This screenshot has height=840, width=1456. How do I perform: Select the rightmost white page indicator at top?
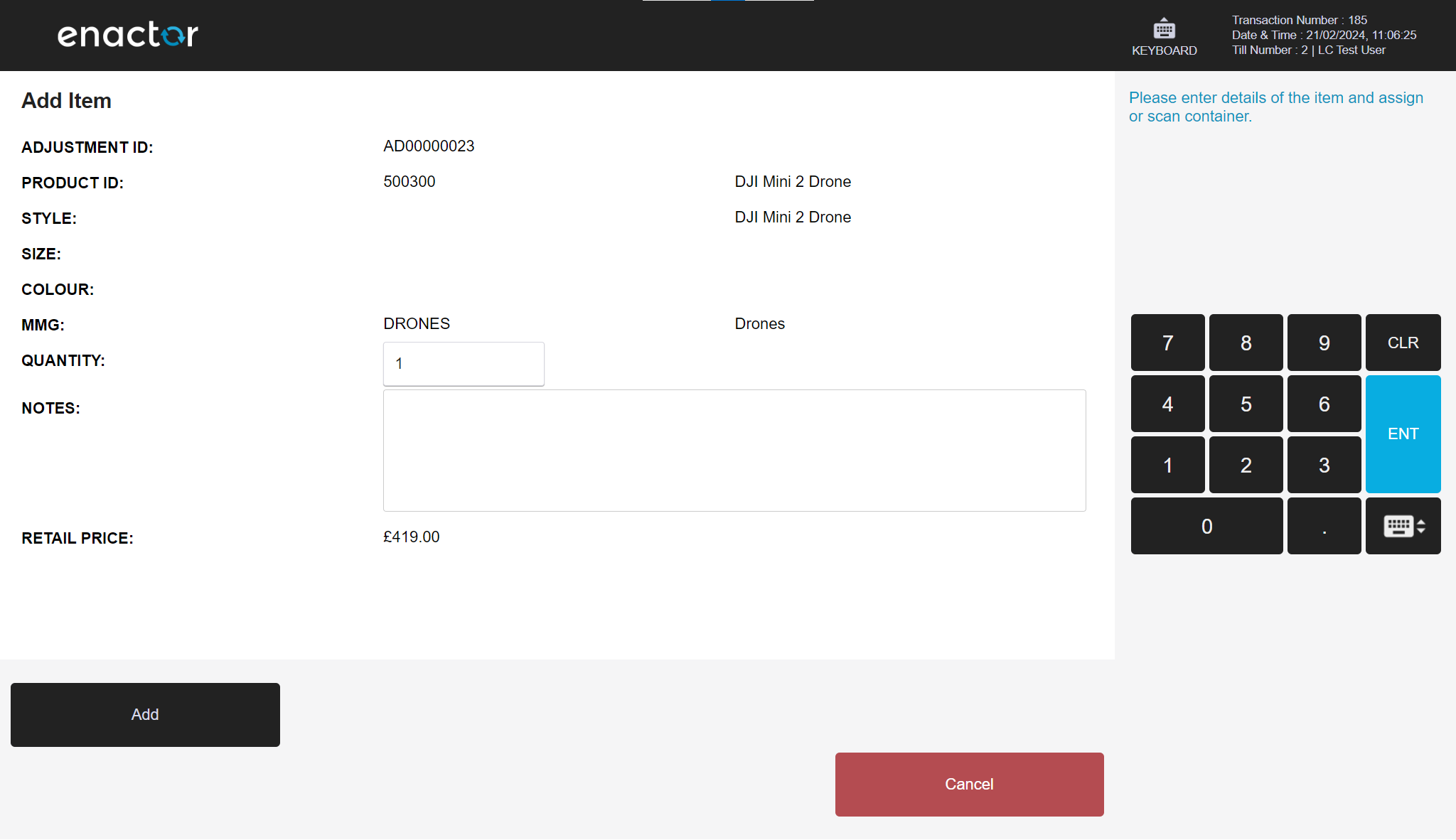[778, 1]
